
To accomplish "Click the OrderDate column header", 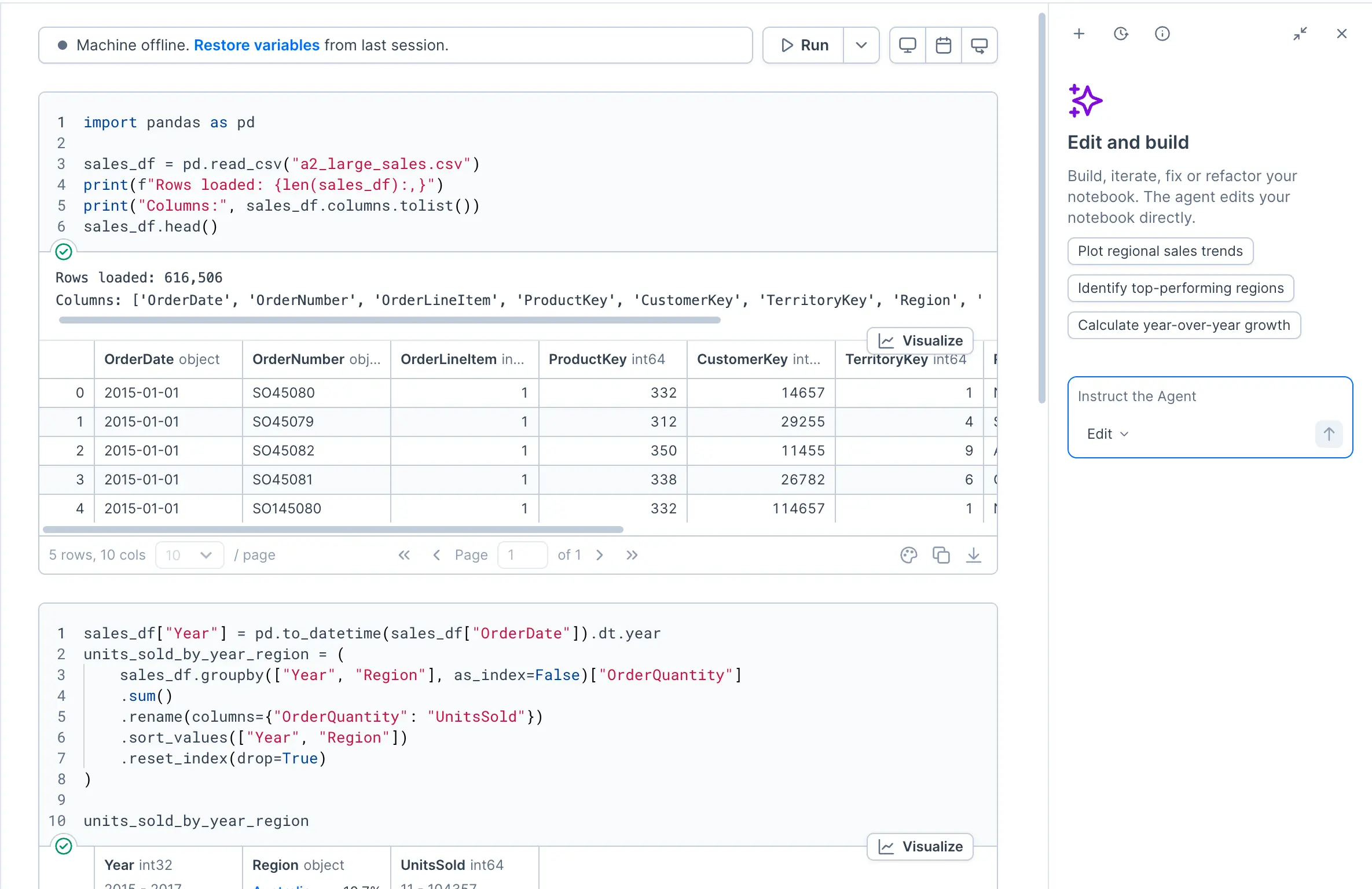I will pyautogui.click(x=168, y=359).
